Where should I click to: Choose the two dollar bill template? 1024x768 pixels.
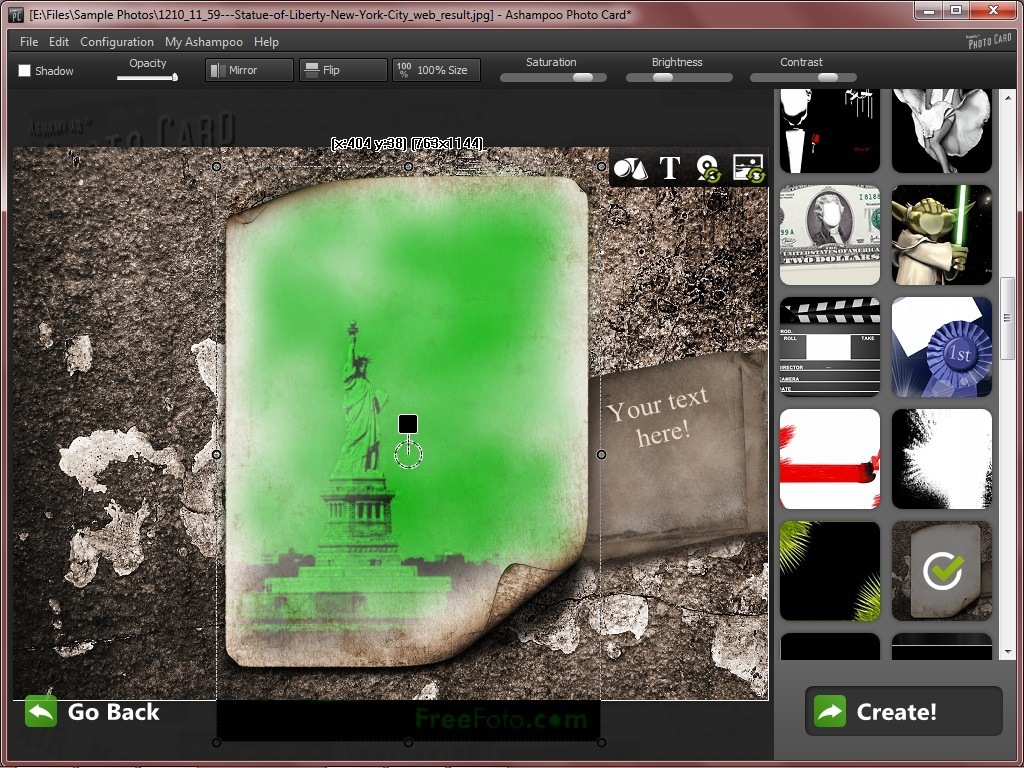pyautogui.click(x=830, y=235)
